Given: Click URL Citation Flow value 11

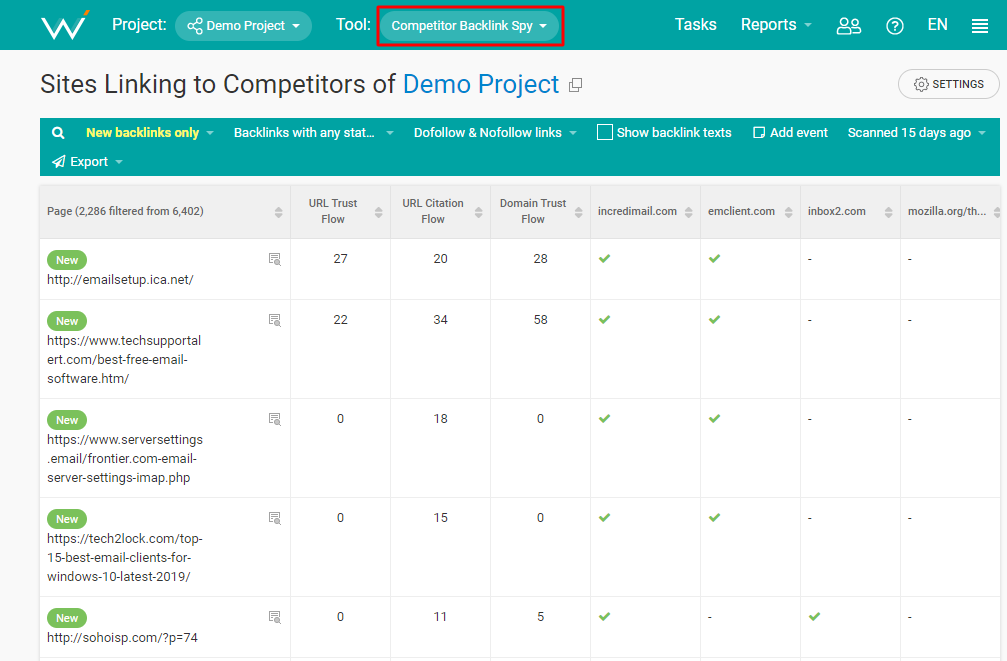Looking at the screenshot, I should tap(441, 617).
